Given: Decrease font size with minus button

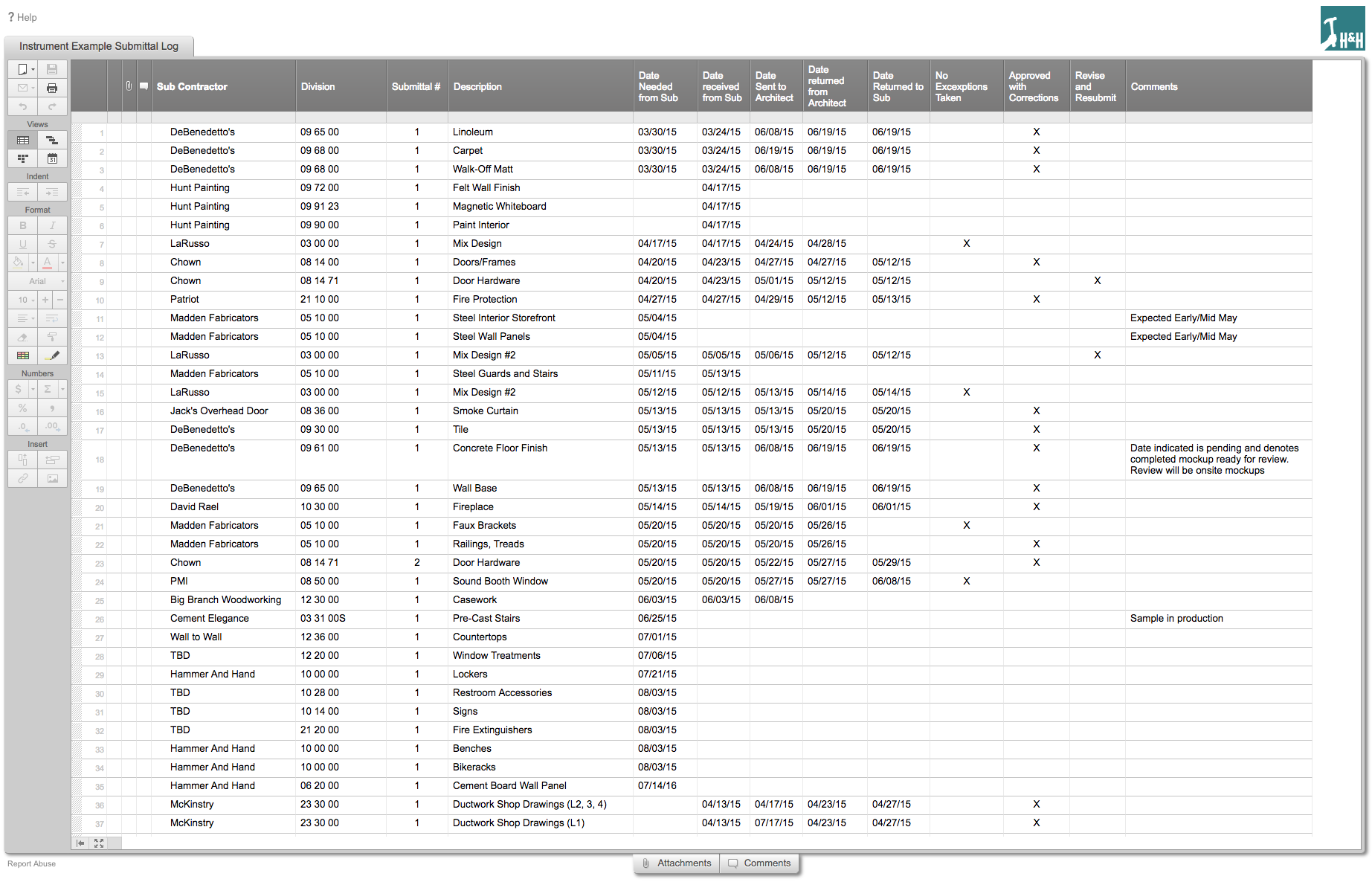Looking at the screenshot, I should coord(60,300).
